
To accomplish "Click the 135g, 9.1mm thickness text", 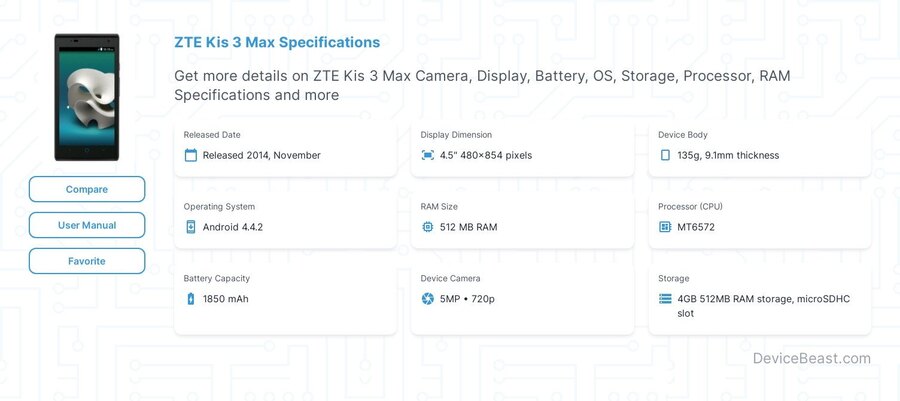I will (728, 155).
